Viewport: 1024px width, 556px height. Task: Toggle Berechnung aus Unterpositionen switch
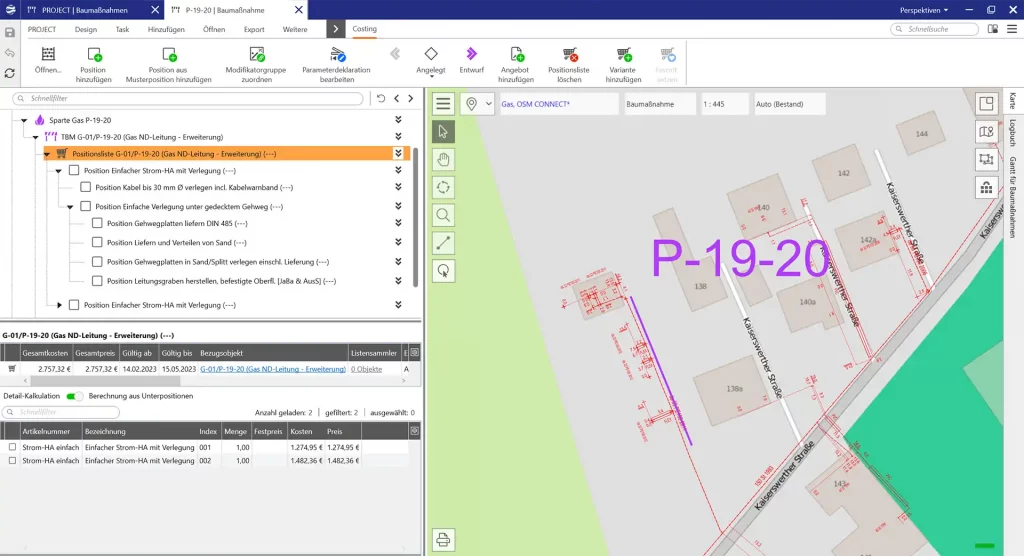pos(74,396)
